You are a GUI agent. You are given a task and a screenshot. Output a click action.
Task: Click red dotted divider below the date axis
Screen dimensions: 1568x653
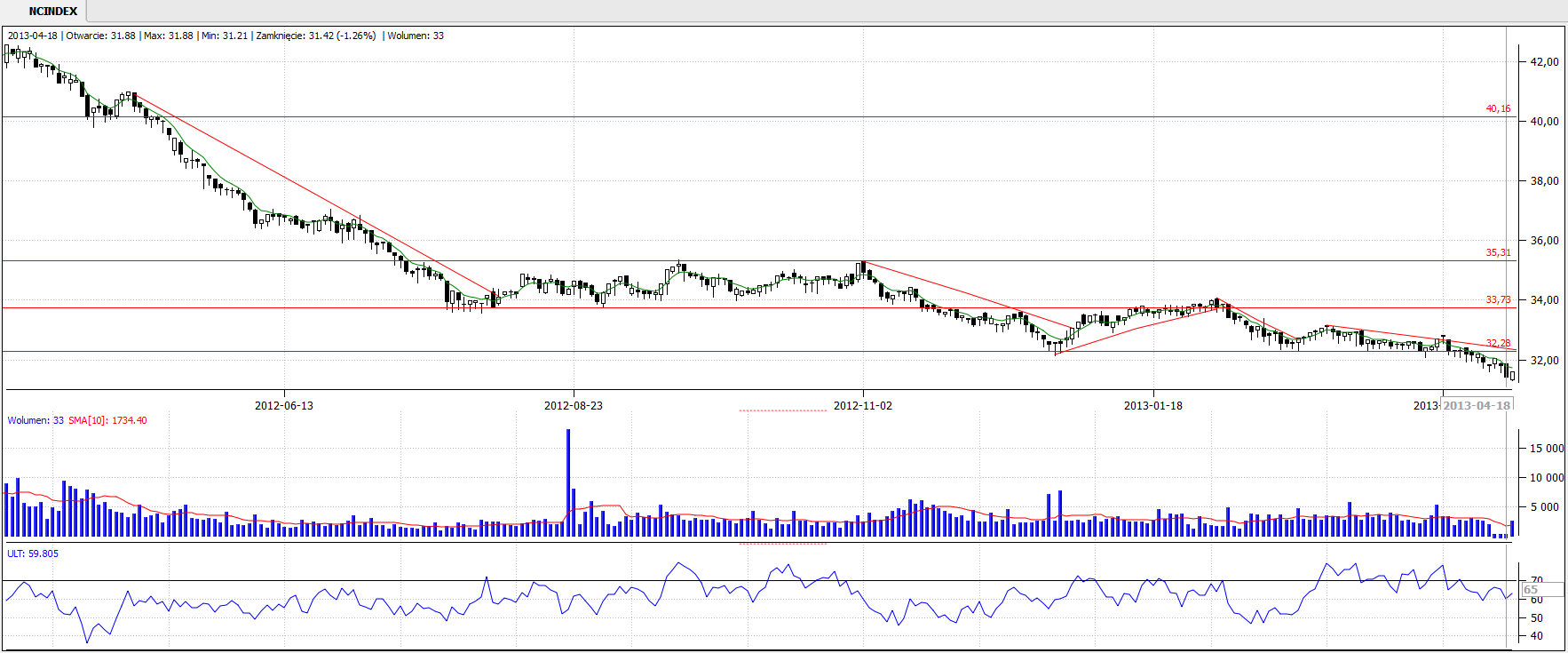[782, 410]
